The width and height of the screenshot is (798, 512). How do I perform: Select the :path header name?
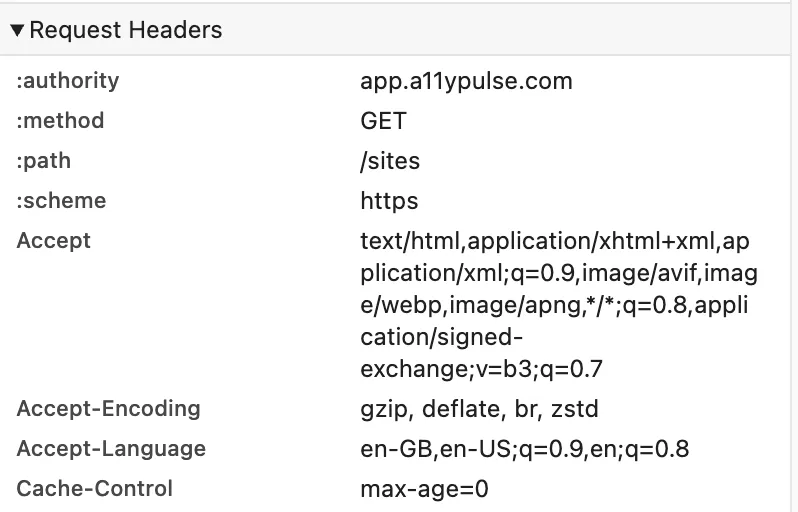coord(44,161)
